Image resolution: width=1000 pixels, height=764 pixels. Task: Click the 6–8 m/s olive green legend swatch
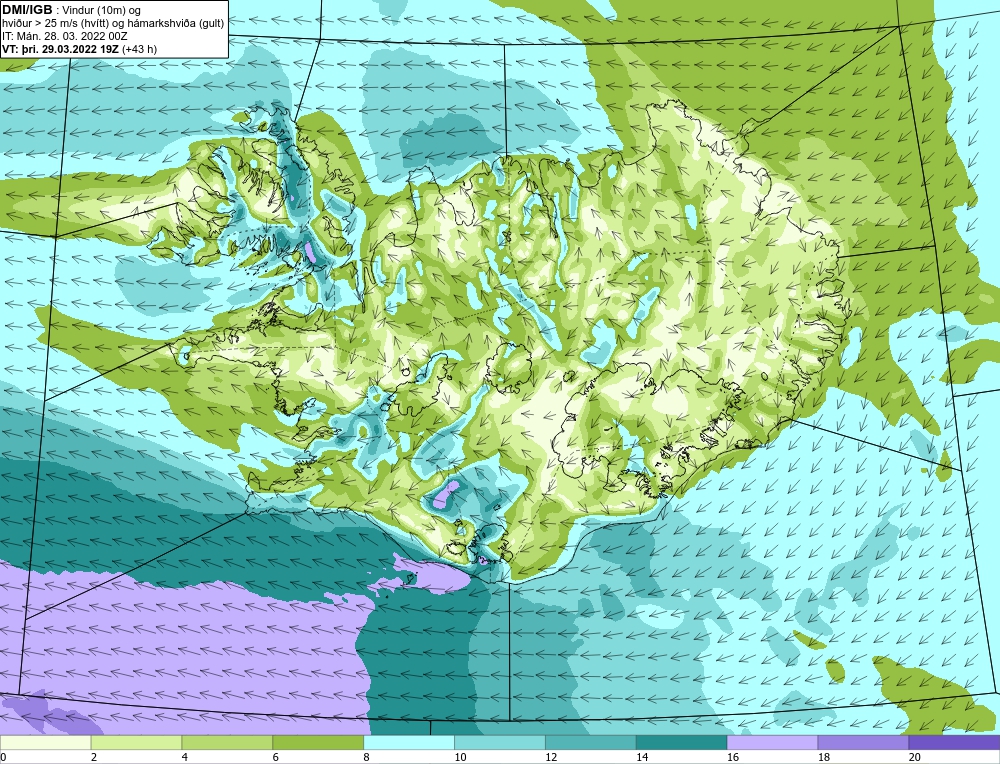tap(318, 743)
